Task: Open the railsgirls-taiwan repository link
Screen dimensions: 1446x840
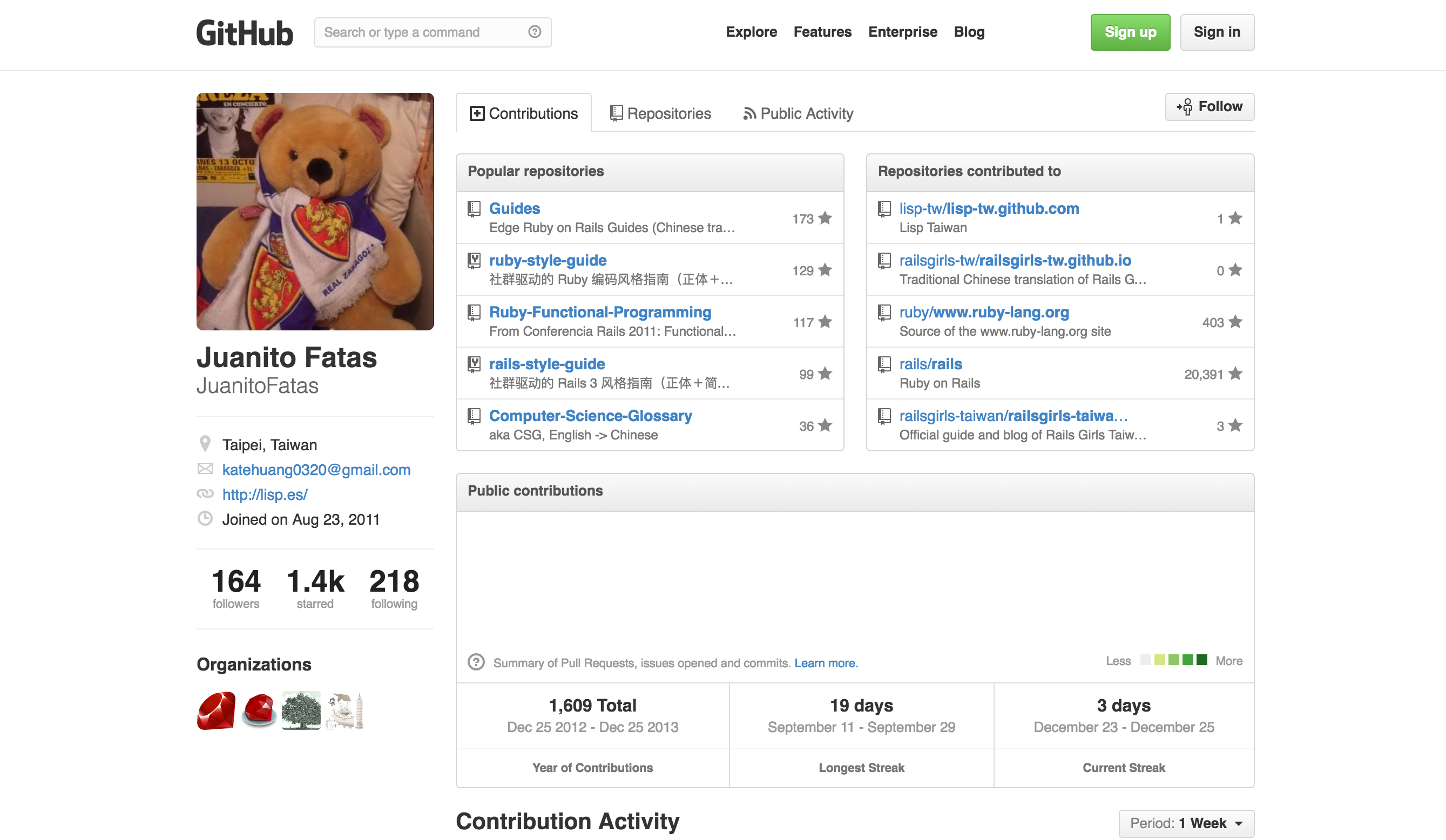Action: (1013, 415)
